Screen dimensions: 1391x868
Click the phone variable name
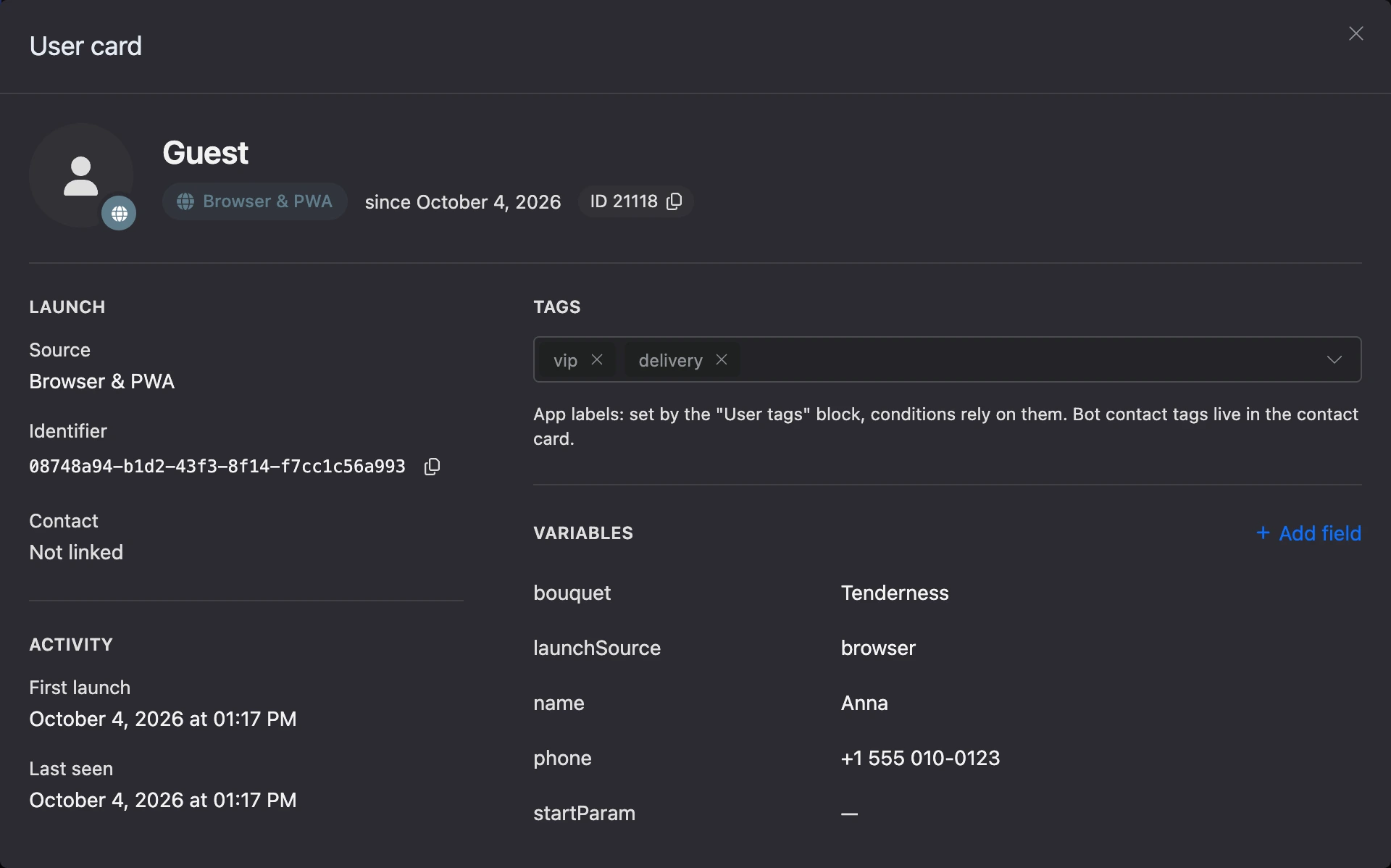562,758
